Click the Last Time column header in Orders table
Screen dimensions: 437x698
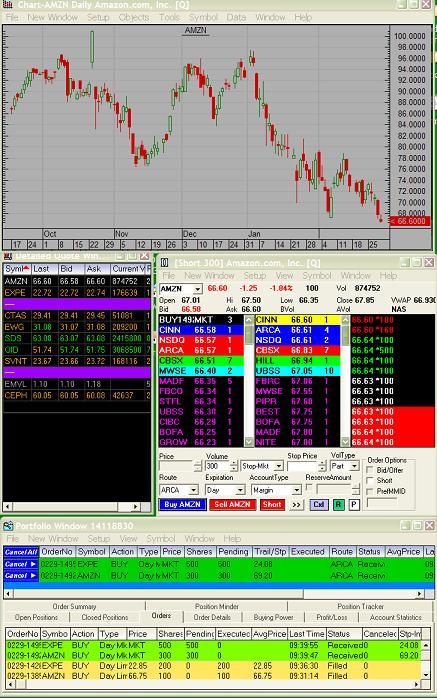tap(307, 634)
